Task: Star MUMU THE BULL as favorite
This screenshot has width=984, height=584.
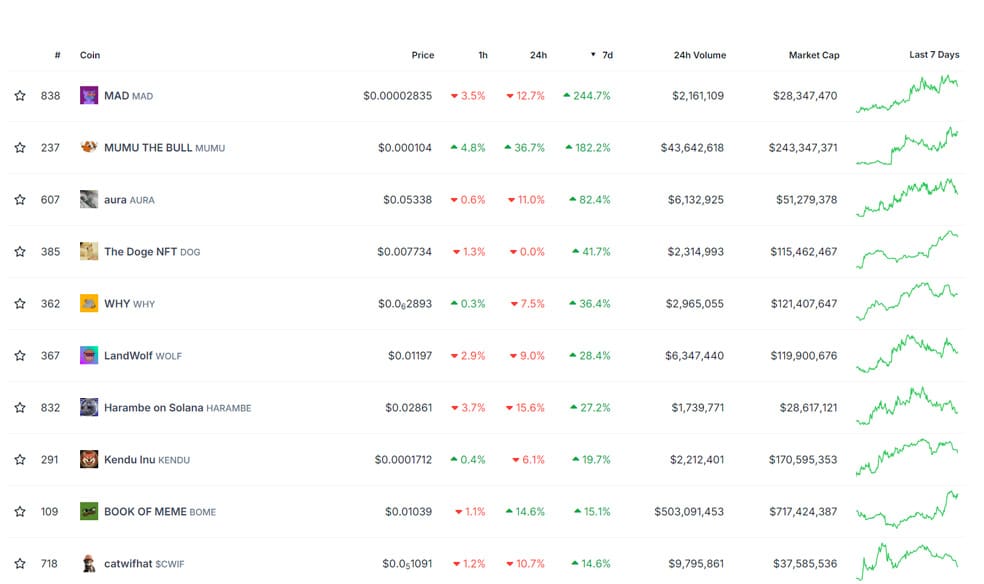Action: [x=20, y=147]
